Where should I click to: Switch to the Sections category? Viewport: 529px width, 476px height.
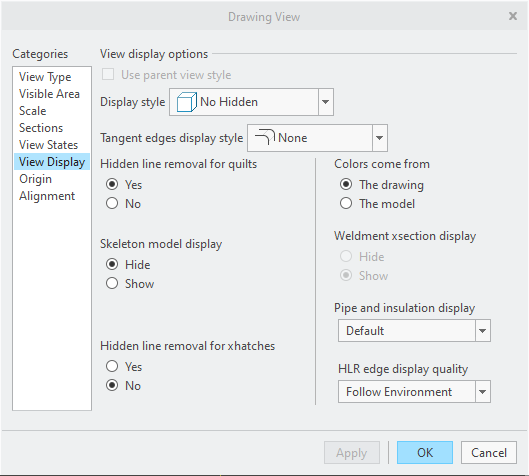coord(41,128)
